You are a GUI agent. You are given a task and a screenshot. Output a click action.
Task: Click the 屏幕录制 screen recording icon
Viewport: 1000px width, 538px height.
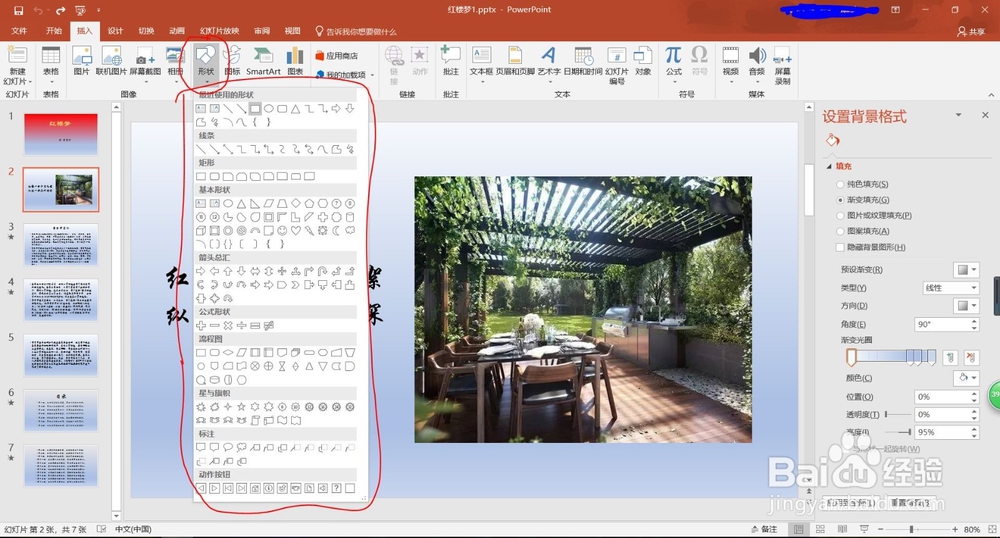coord(783,55)
